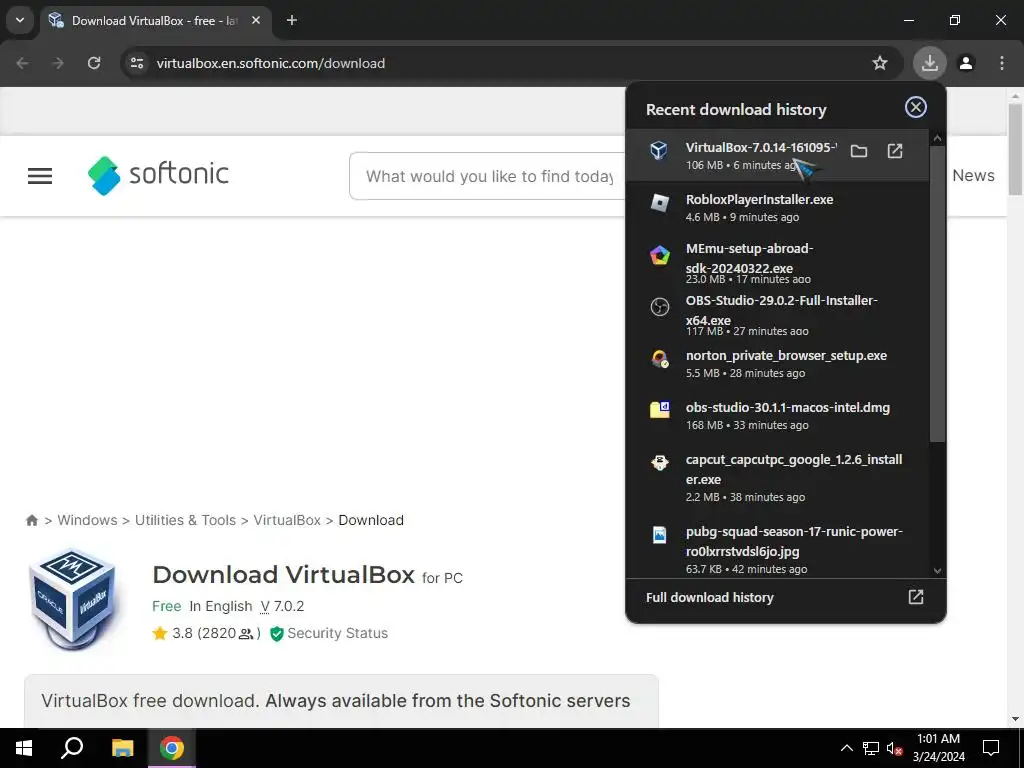This screenshot has height=768, width=1024.
Task: Go forward to next page
Action: [x=58, y=63]
